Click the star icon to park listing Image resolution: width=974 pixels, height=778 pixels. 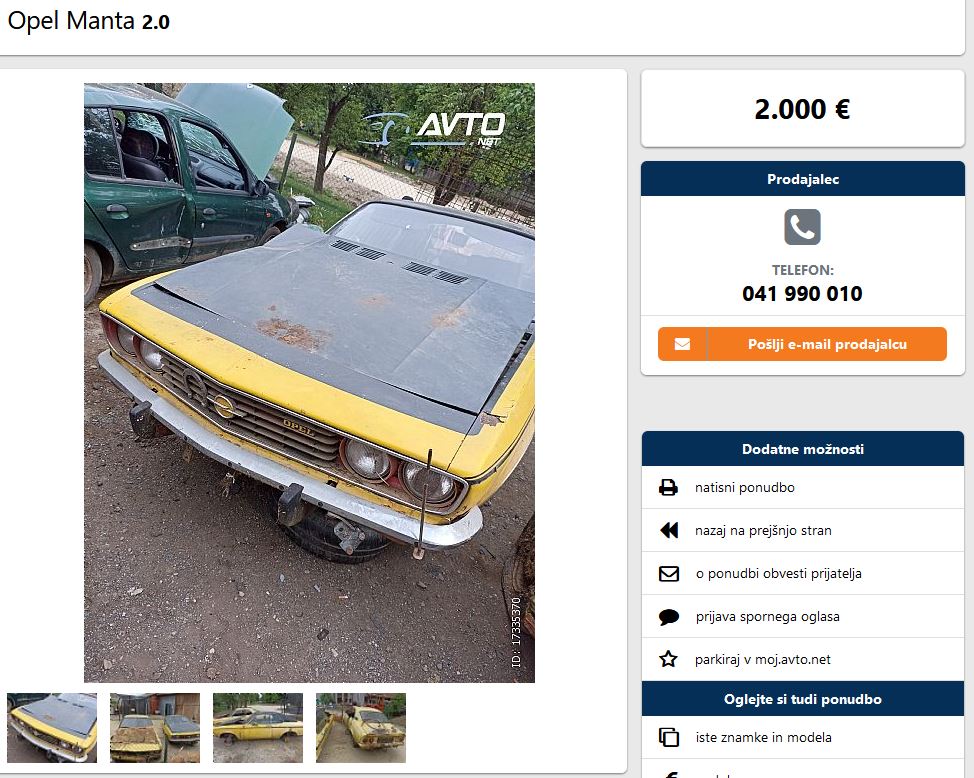(668, 659)
